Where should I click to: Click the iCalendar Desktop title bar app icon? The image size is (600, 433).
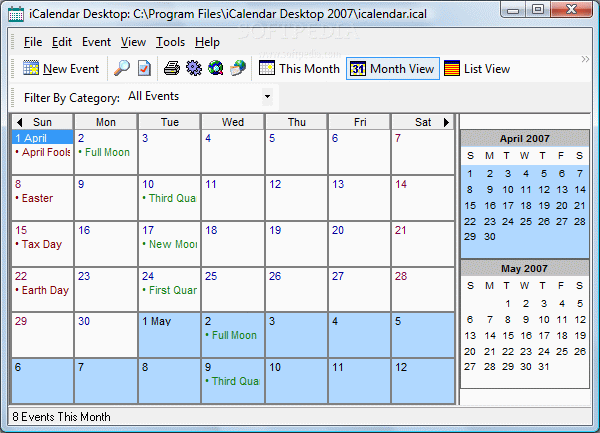[16, 14]
